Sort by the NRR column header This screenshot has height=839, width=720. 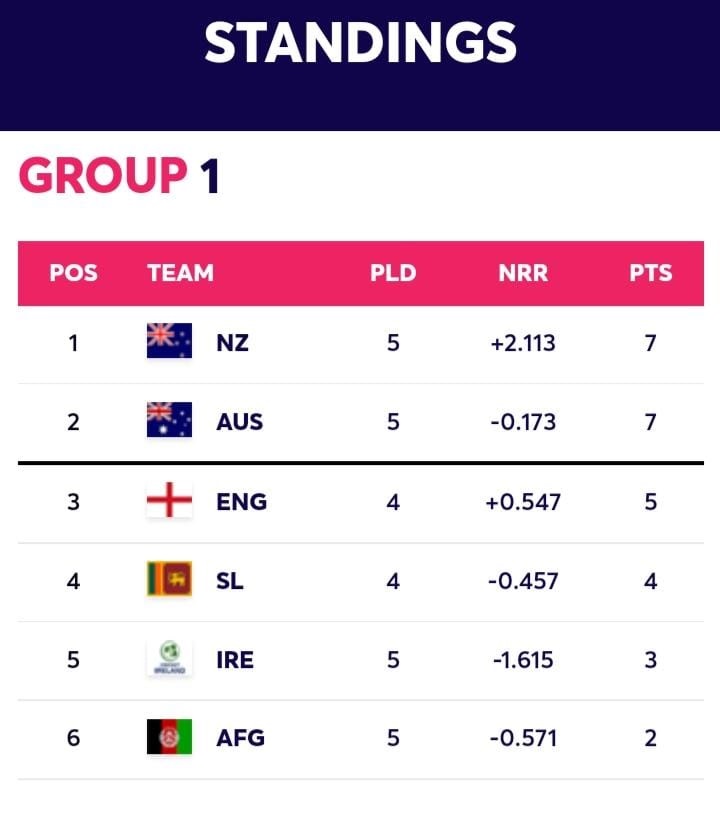tap(523, 273)
